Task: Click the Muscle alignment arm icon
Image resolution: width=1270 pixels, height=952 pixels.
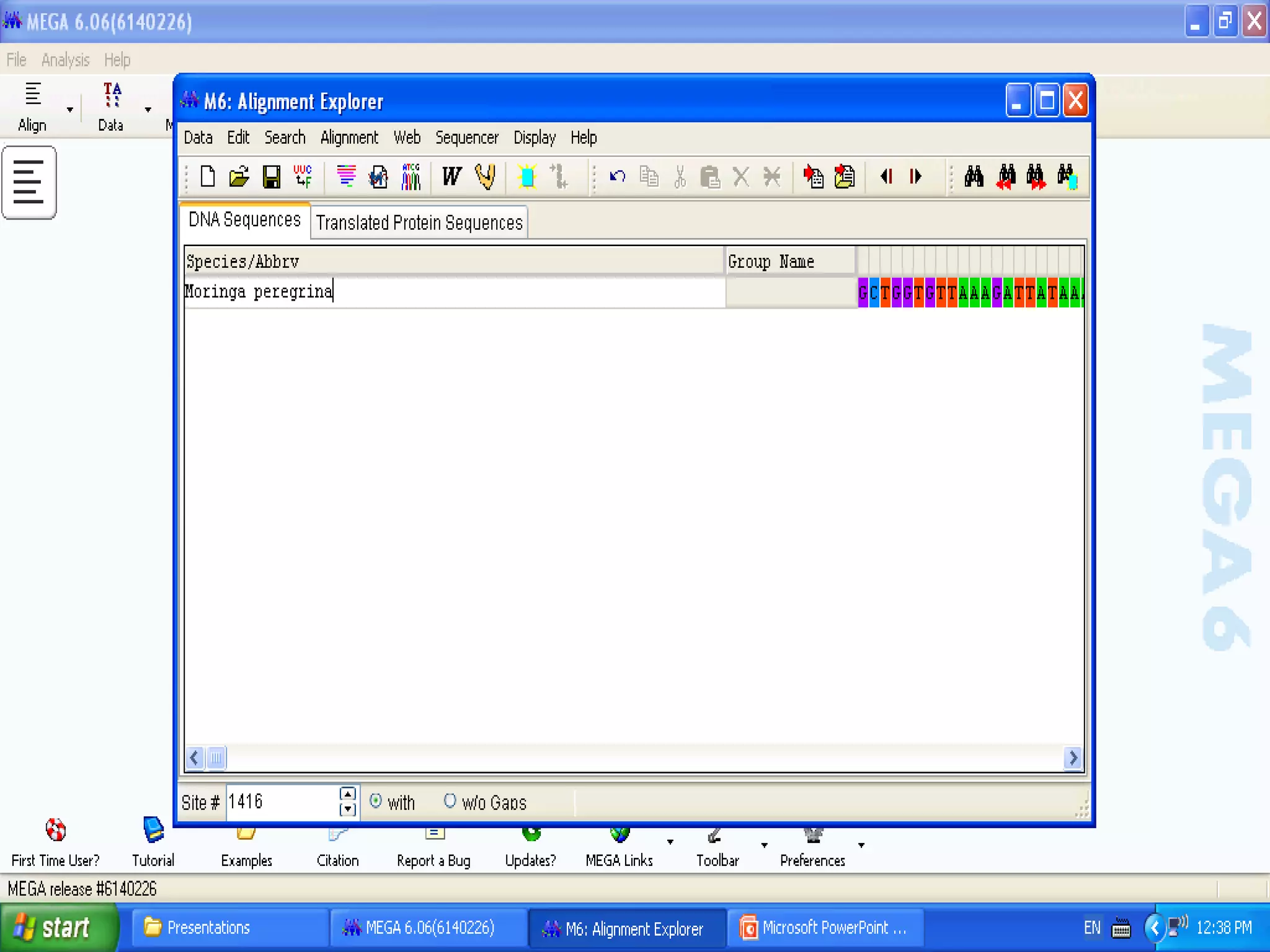Action: [486, 177]
